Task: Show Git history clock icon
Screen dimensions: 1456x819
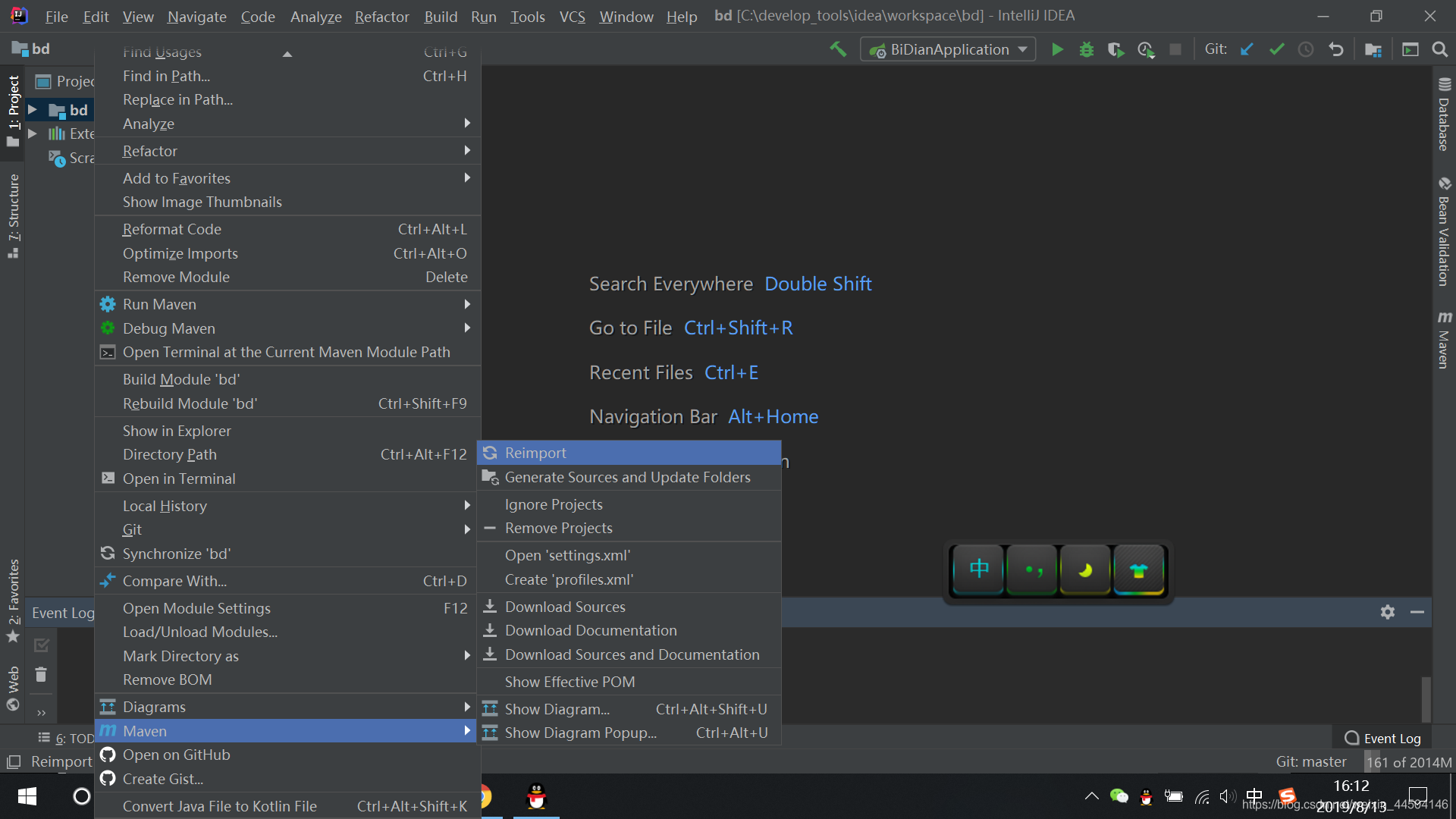Action: pos(1306,49)
